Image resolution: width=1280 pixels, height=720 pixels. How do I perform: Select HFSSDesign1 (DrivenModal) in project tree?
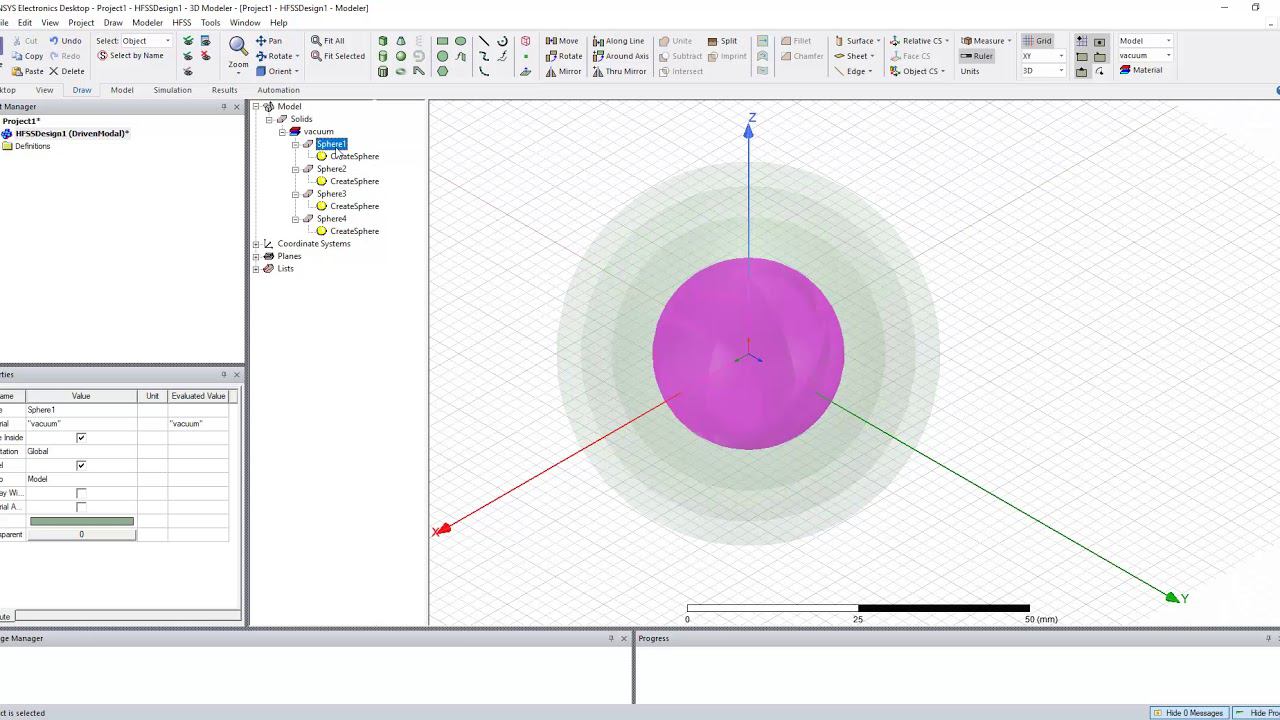tap(72, 133)
